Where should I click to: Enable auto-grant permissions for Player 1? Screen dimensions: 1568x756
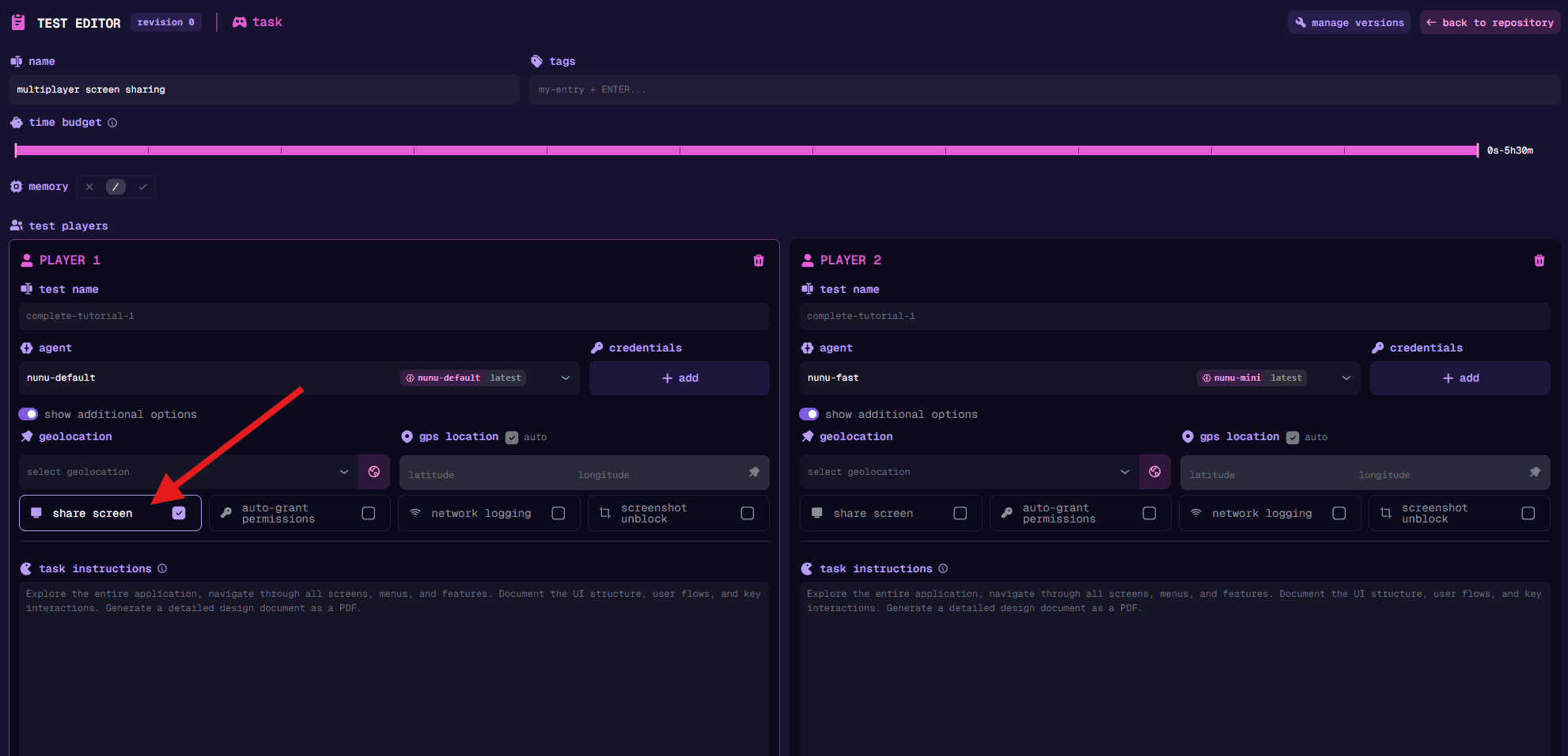click(x=368, y=513)
